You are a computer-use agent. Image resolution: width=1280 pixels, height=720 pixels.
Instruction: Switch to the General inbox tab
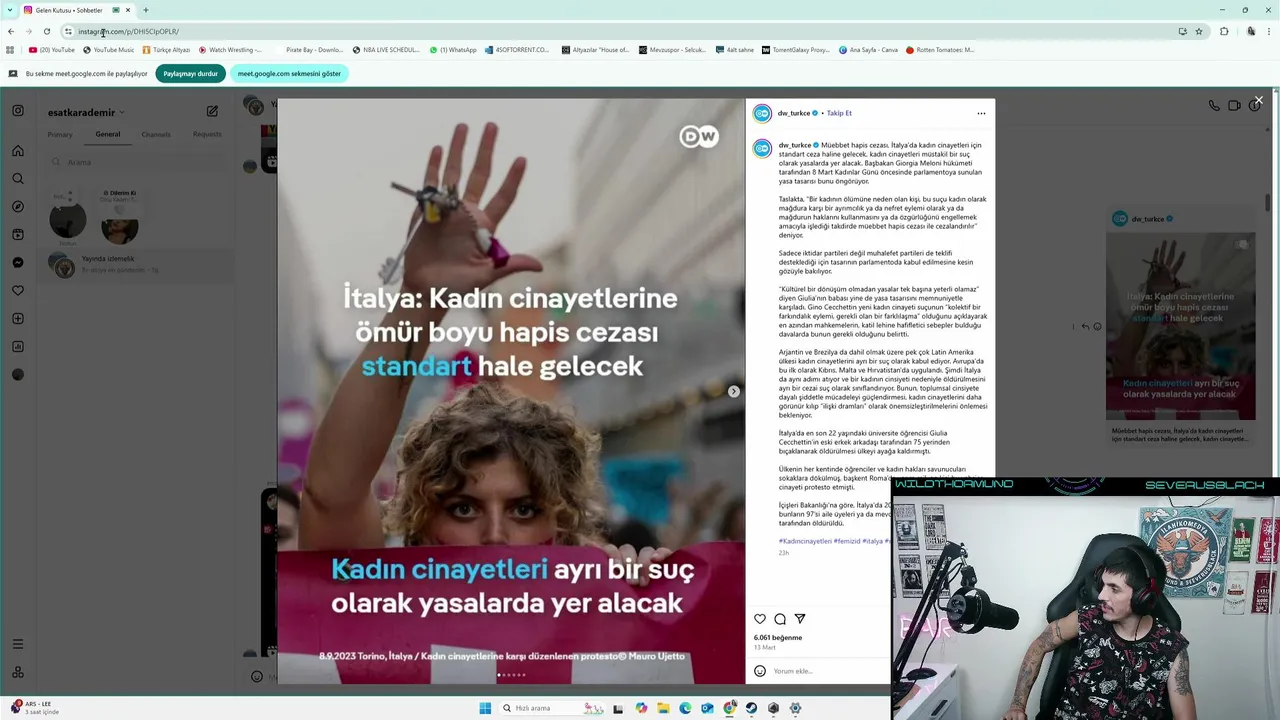pyautogui.click(x=108, y=134)
